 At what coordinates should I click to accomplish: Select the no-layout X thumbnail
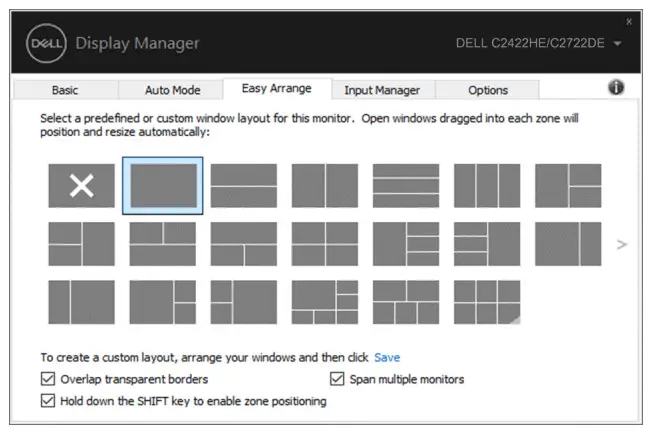(x=81, y=185)
